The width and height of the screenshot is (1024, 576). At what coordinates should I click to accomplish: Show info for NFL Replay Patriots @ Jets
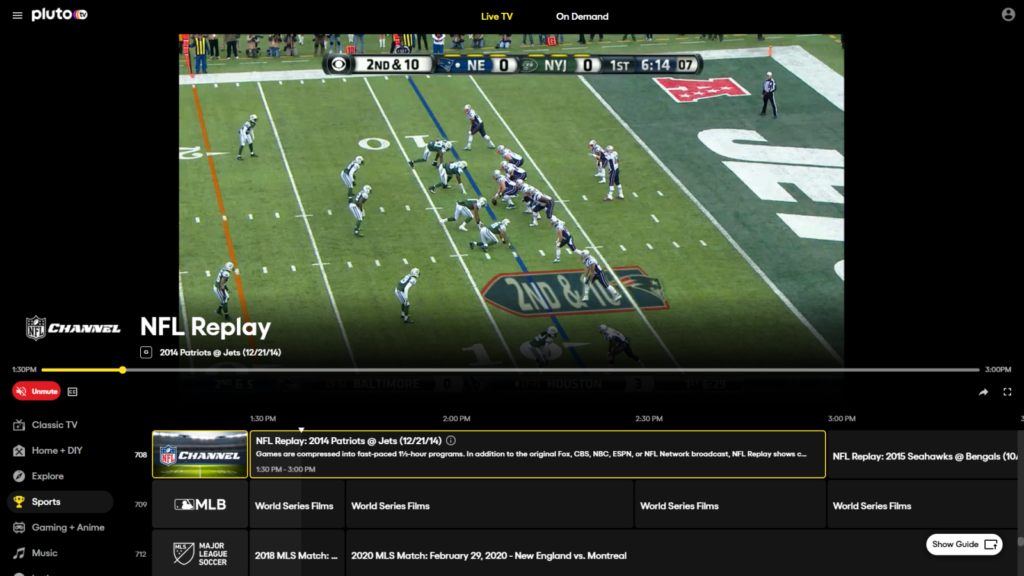point(451,441)
